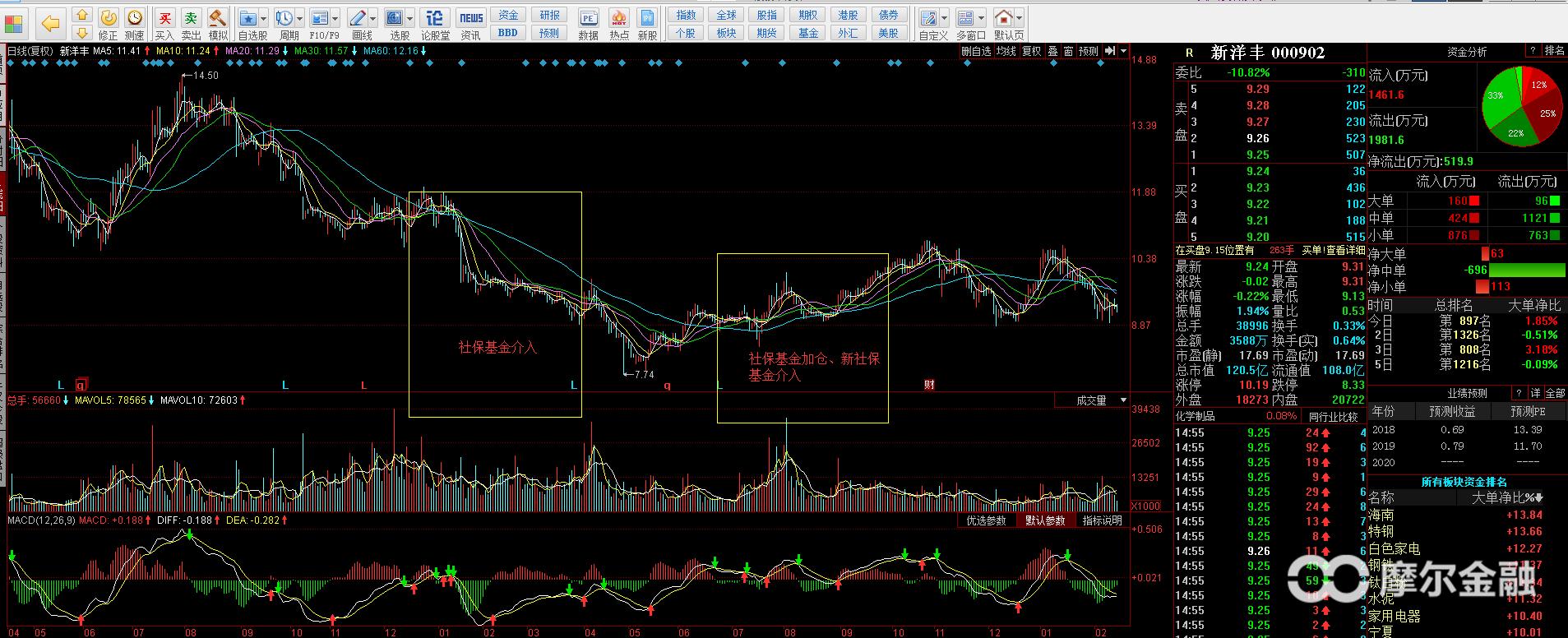This screenshot has width=1568, height=638.
Task: Select 默认参数 for MACD indicator
Action: [x=1045, y=520]
